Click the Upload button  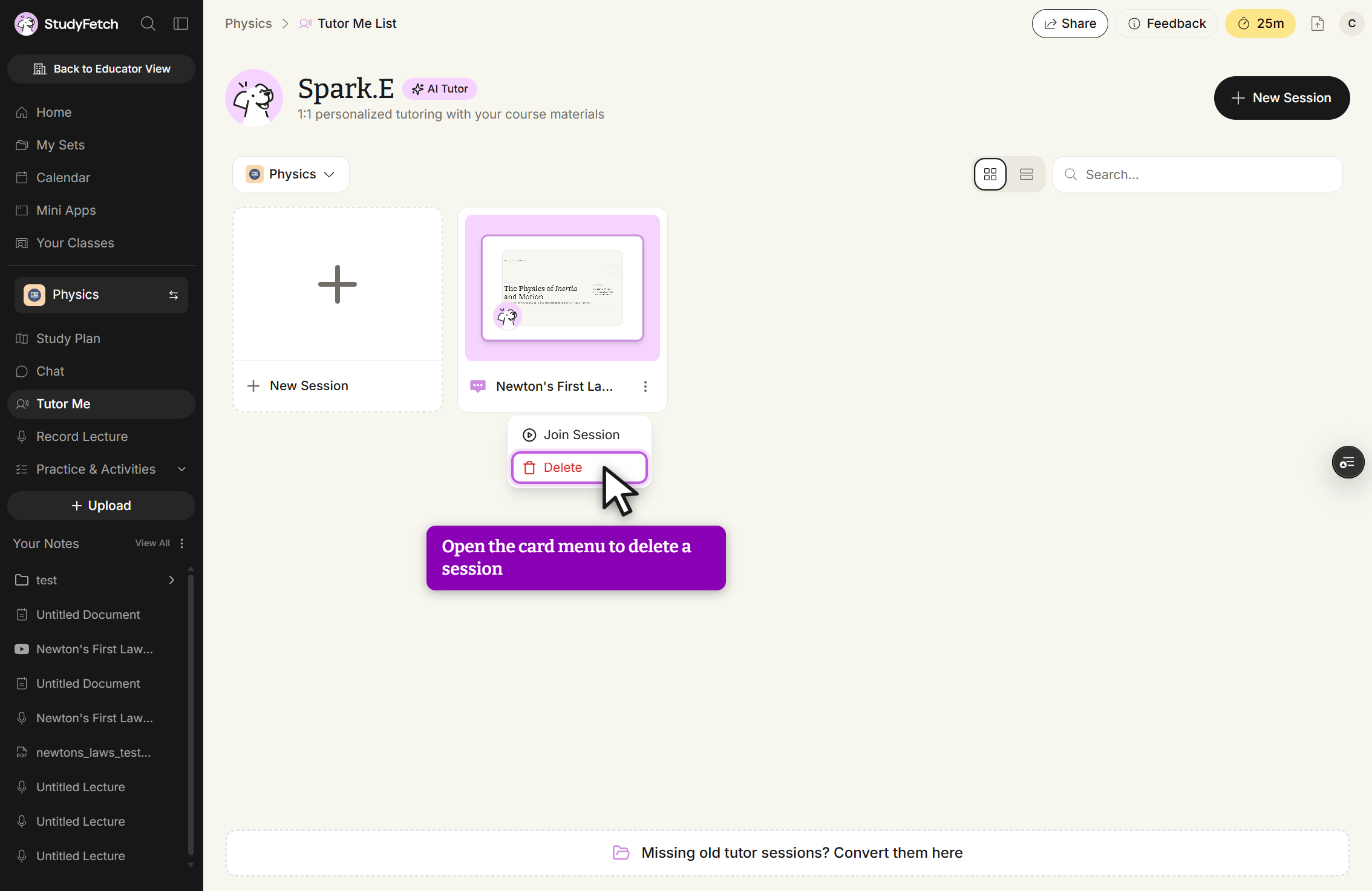coord(101,506)
